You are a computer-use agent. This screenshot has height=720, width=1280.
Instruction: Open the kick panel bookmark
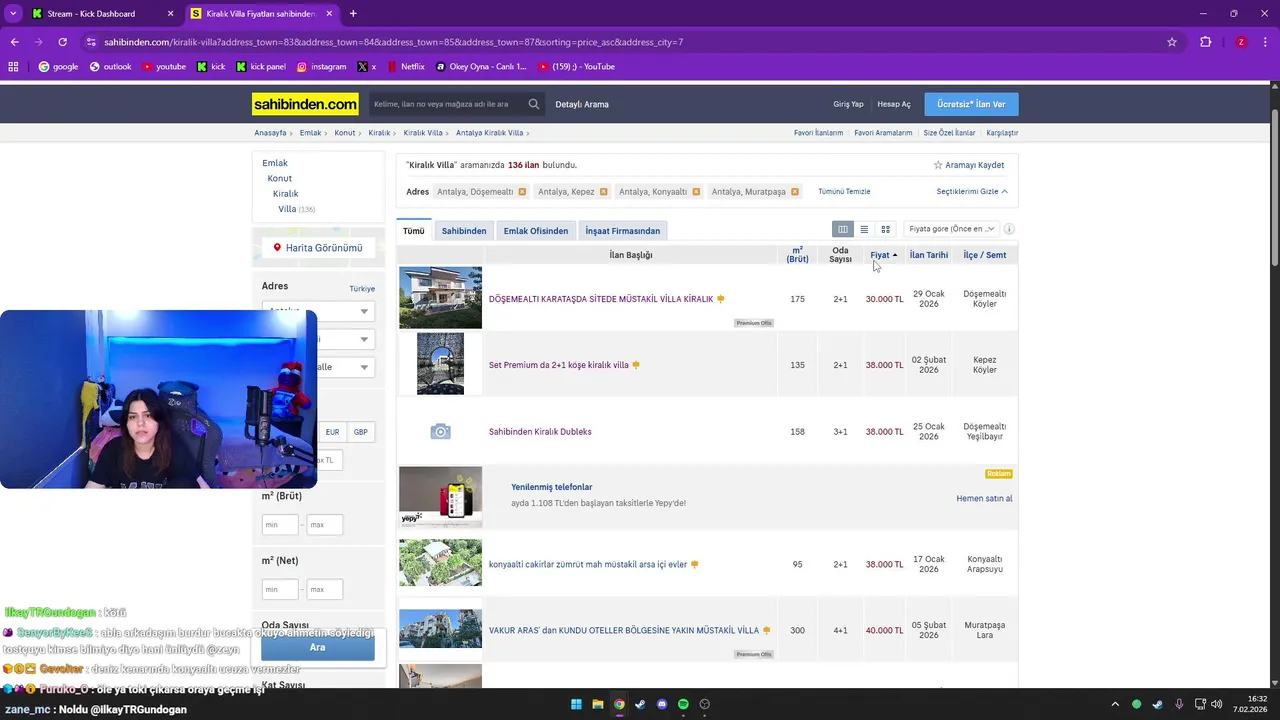(261, 67)
